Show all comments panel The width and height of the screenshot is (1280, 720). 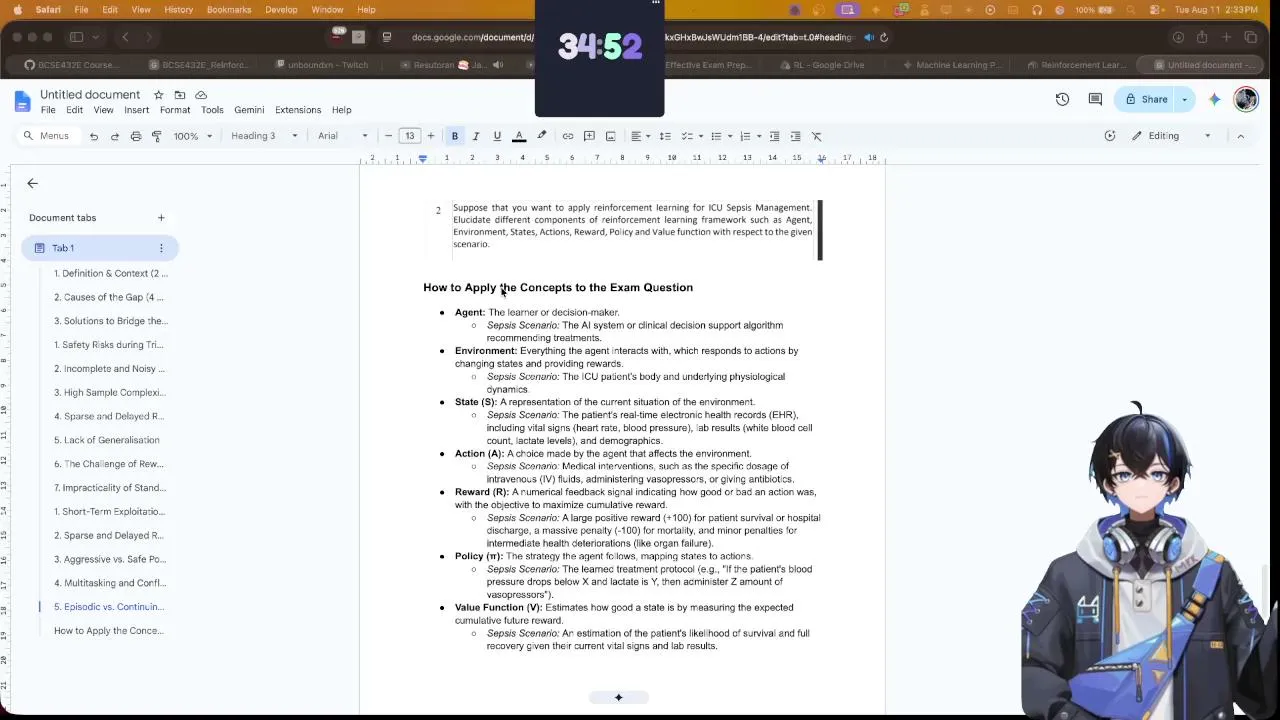pos(1095,99)
